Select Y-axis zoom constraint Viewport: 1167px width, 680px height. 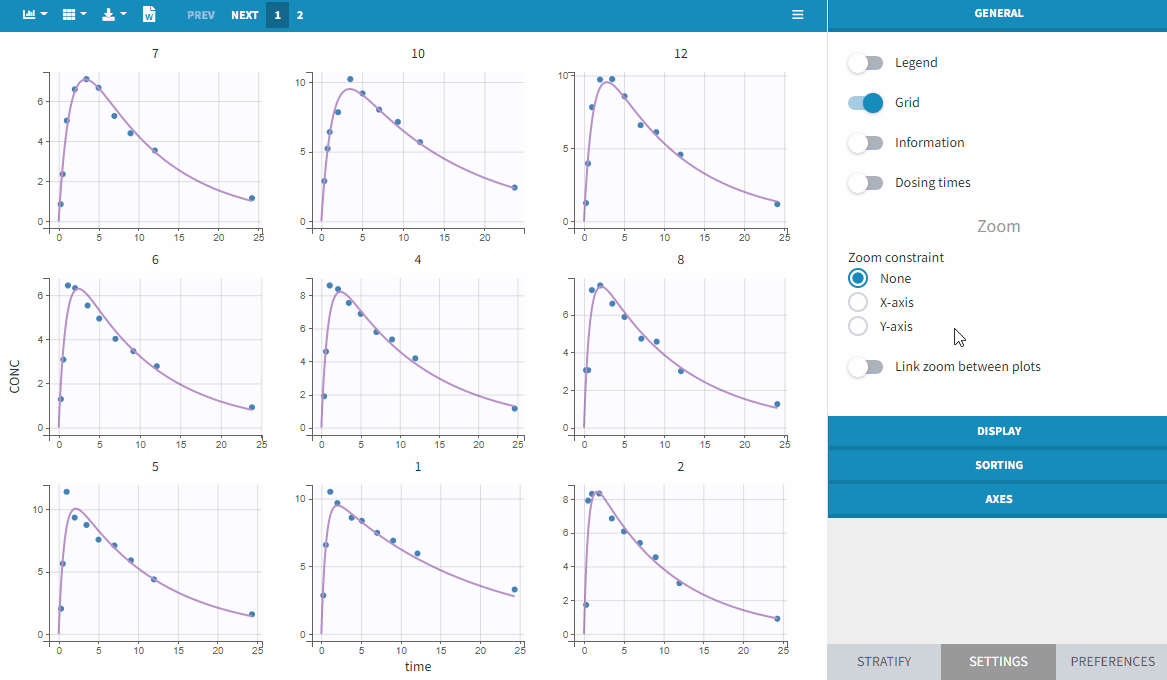pyautogui.click(x=858, y=326)
